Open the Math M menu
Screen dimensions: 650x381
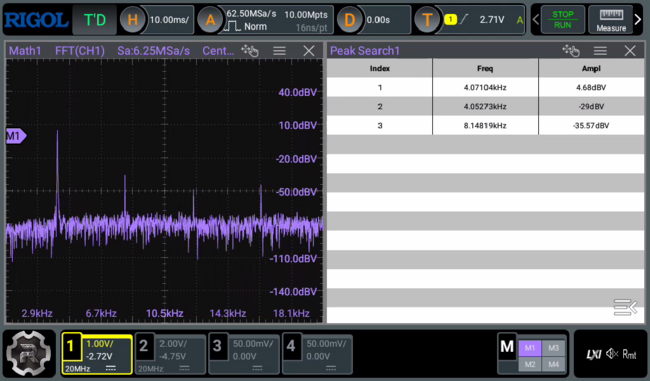(x=507, y=346)
